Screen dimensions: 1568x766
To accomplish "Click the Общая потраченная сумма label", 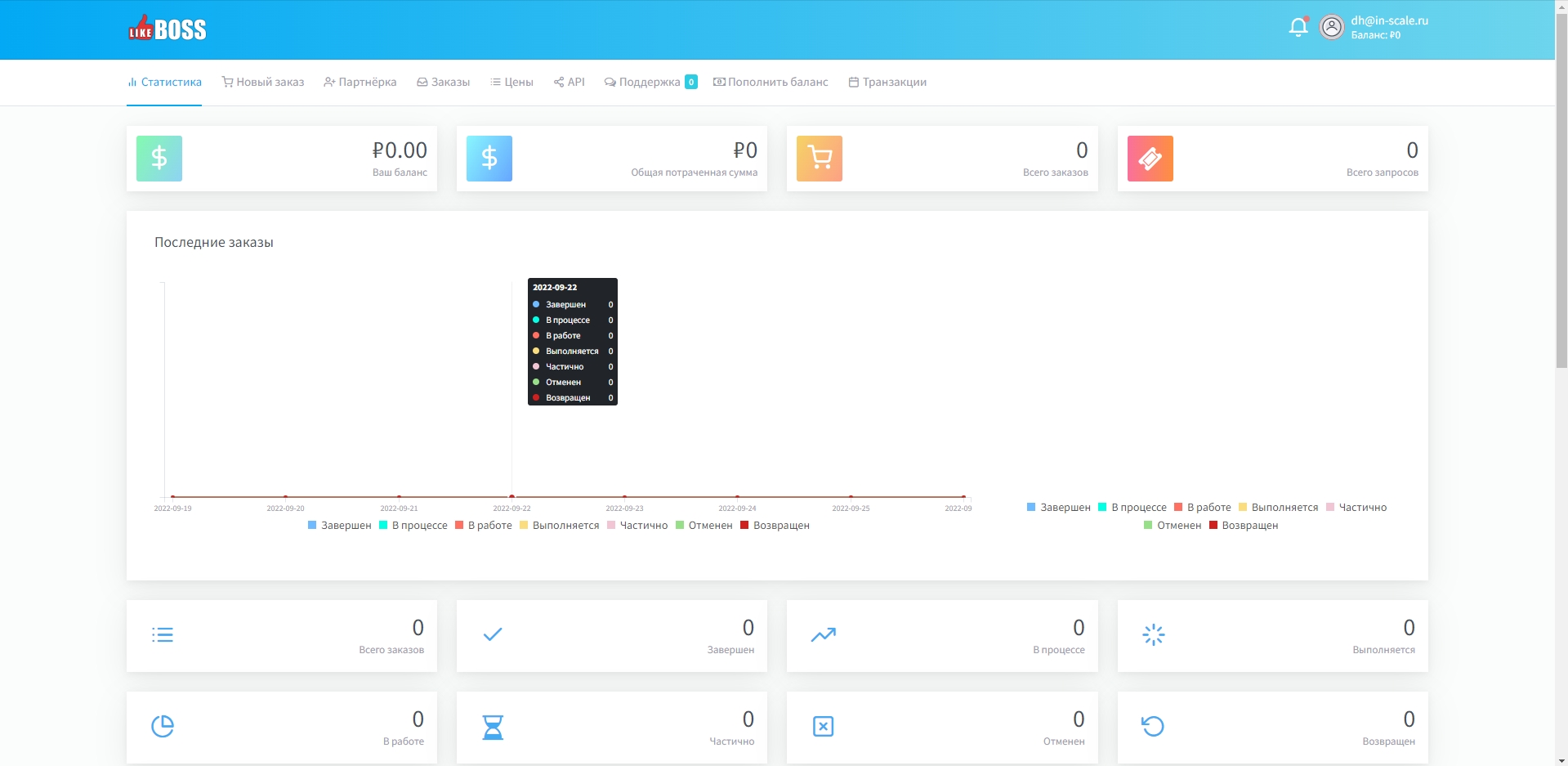I will click(694, 172).
